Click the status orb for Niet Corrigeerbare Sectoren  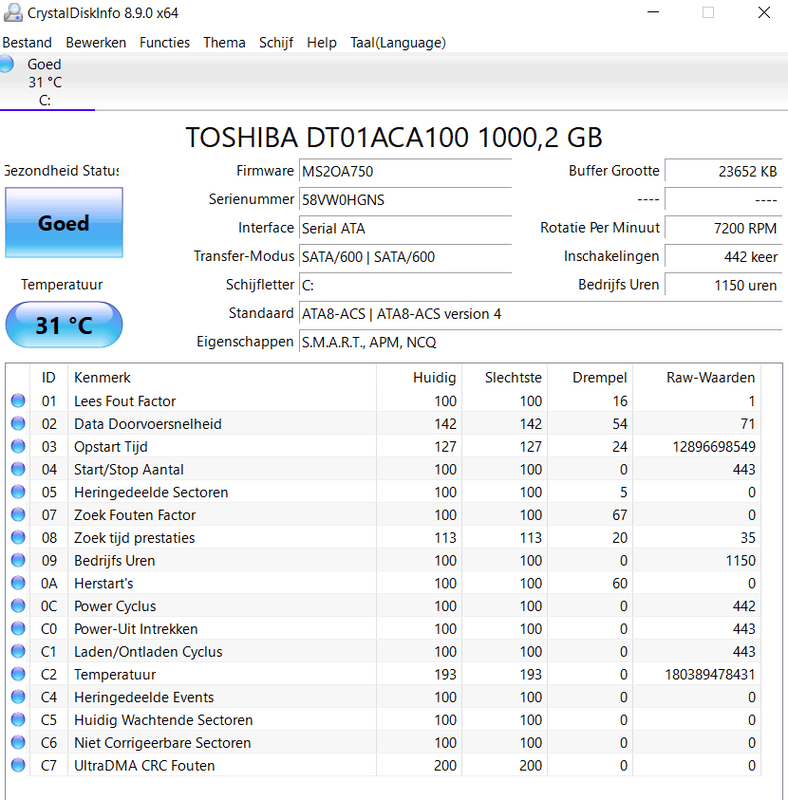(x=18, y=743)
